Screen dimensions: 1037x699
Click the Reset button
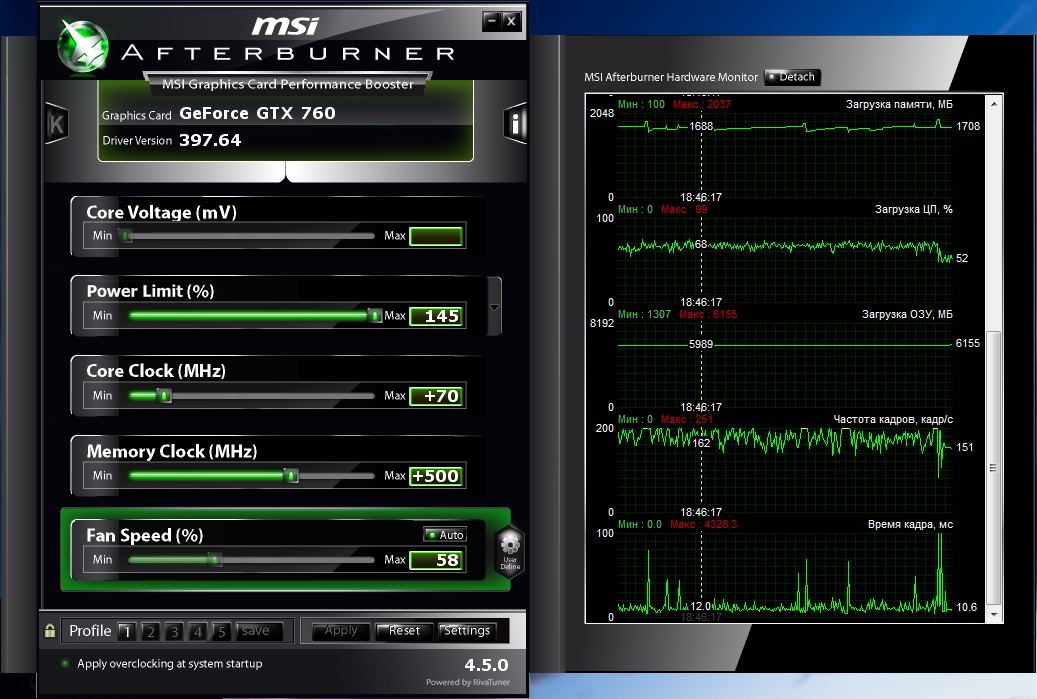404,631
